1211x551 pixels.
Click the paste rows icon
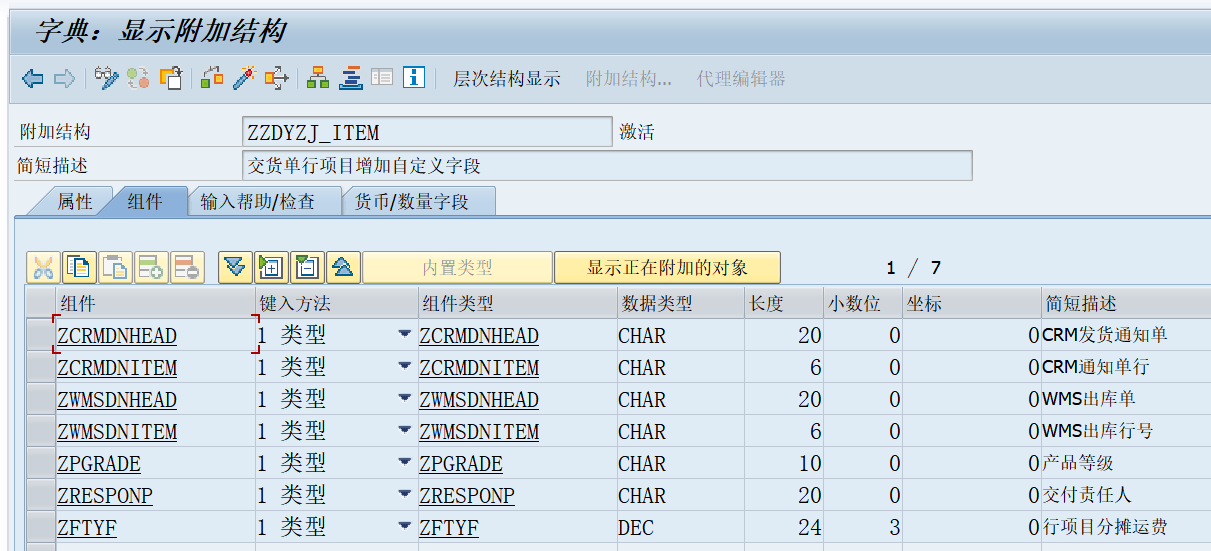[x=115, y=267]
